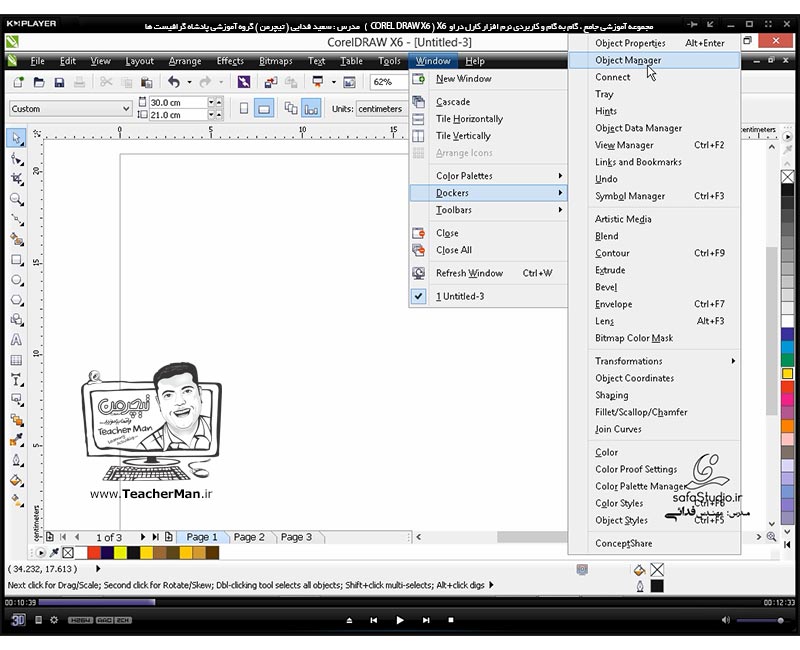
Task: Select the Color Eyedropper tool
Action: [x=16, y=440]
